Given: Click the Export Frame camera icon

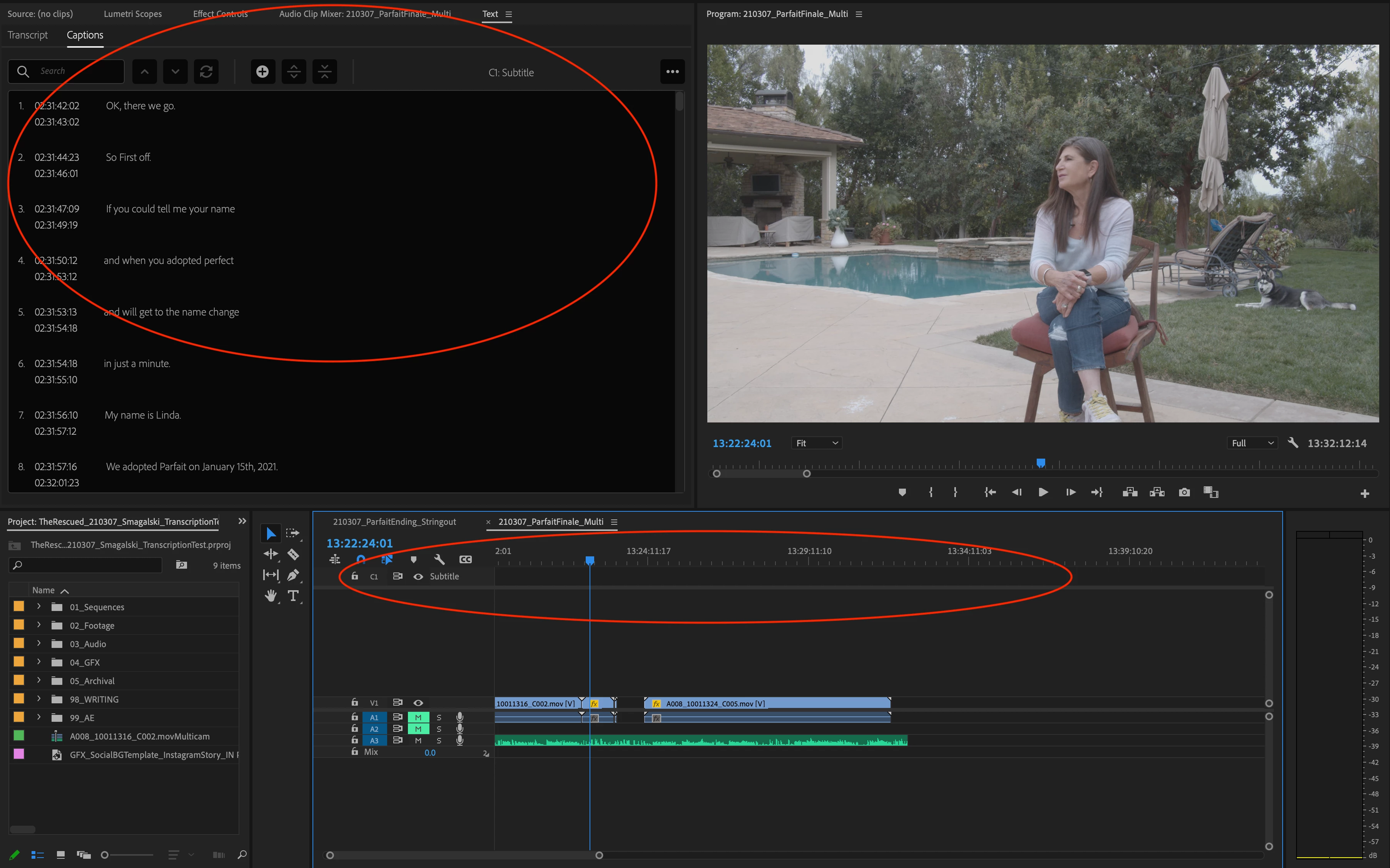Looking at the screenshot, I should tap(1184, 492).
